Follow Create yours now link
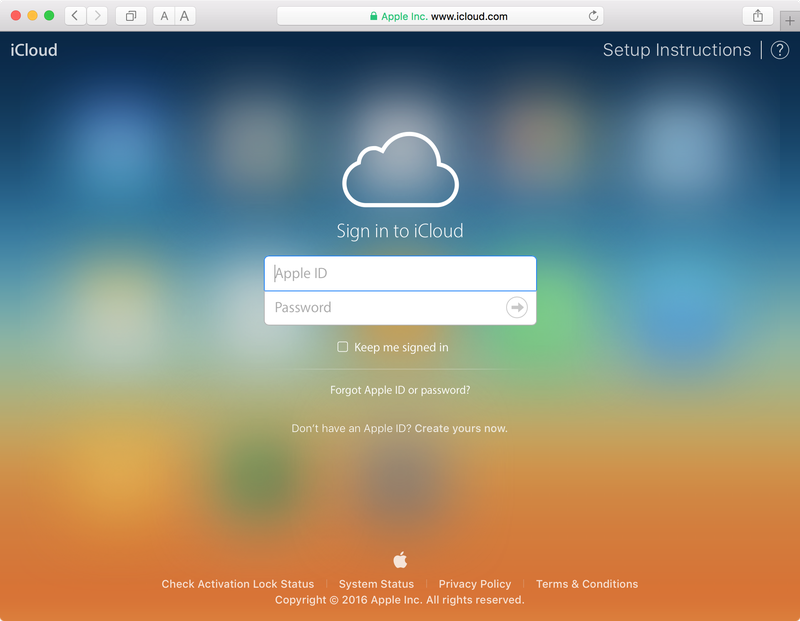 [x=461, y=429]
